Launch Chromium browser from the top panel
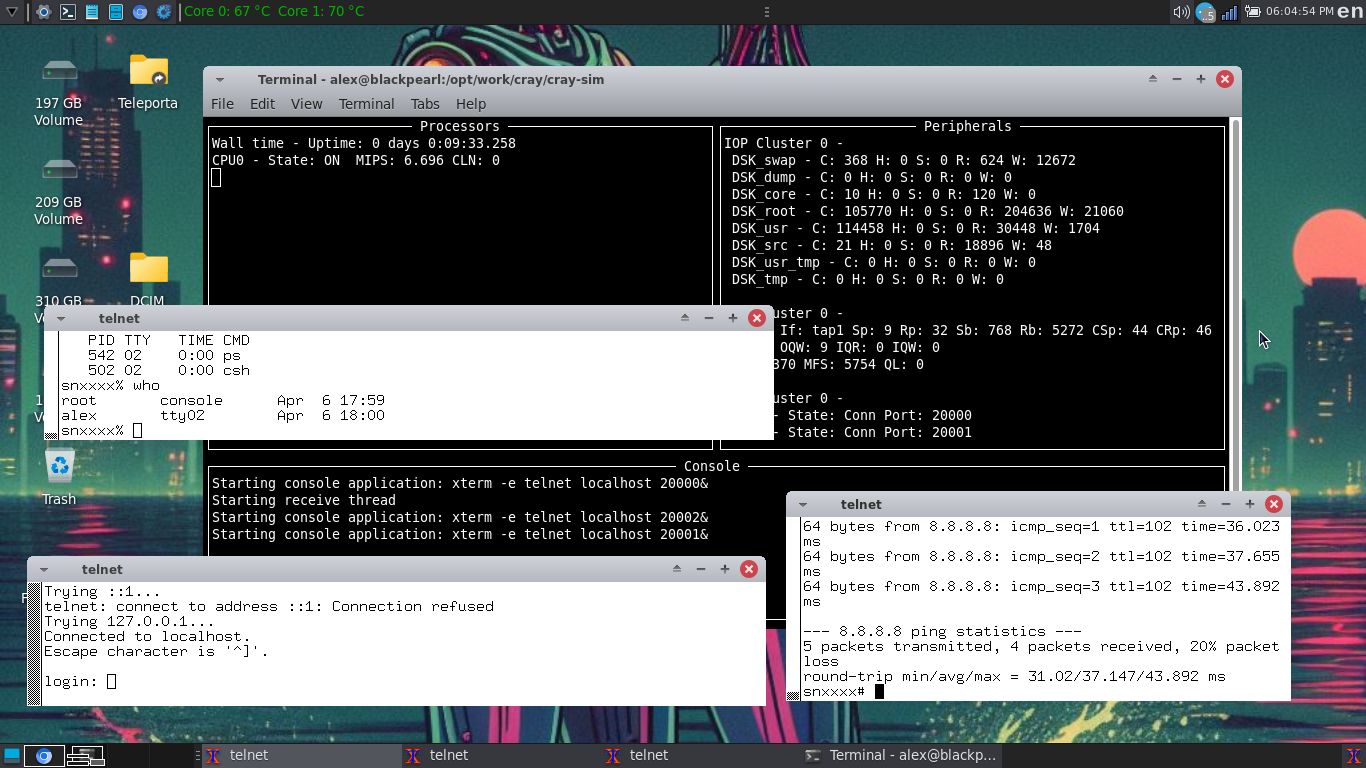Image resolution: width=1366 pixels, height=768 pixels. tap(140, 12)
